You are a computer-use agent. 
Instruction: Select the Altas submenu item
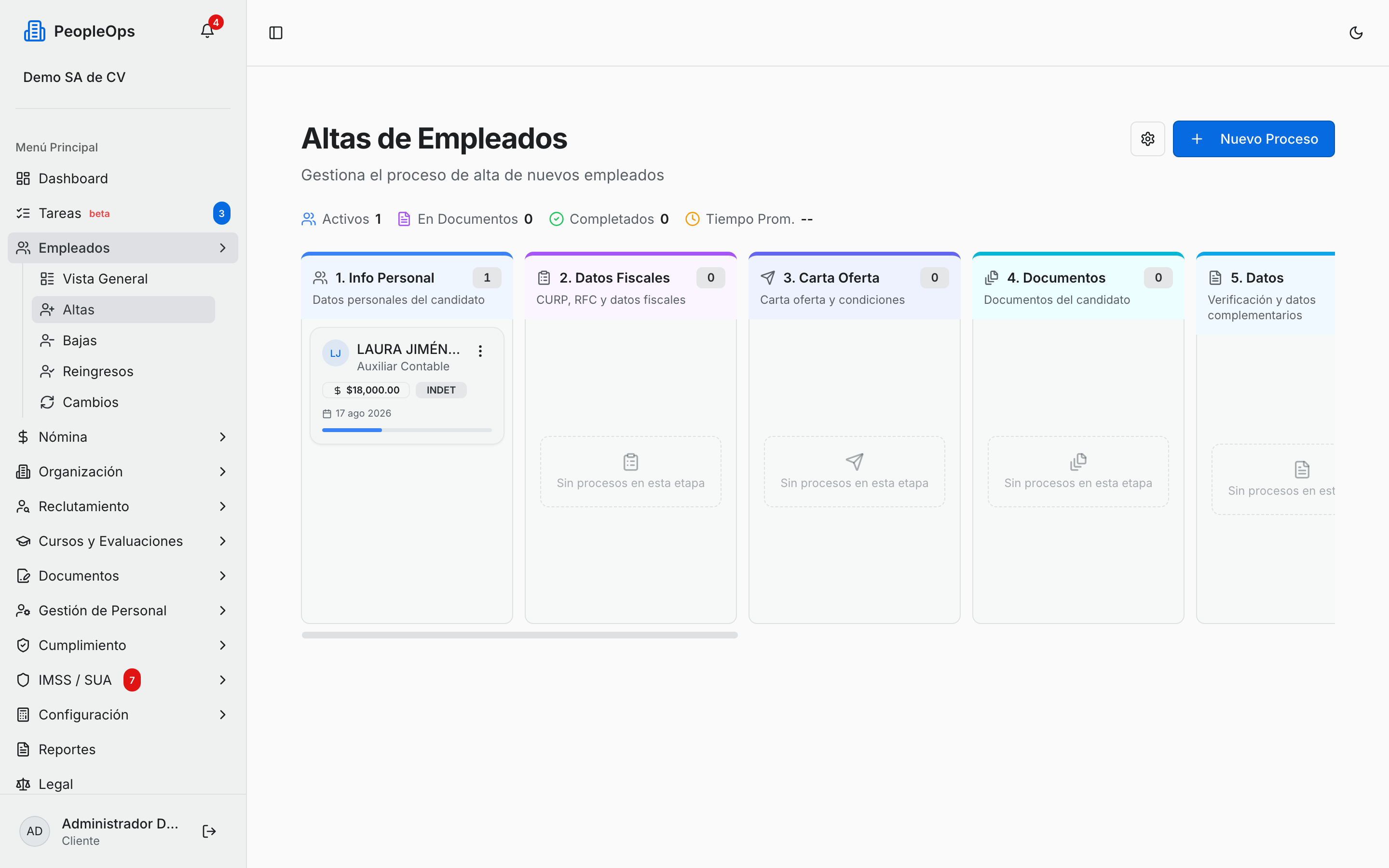point(123,310)
